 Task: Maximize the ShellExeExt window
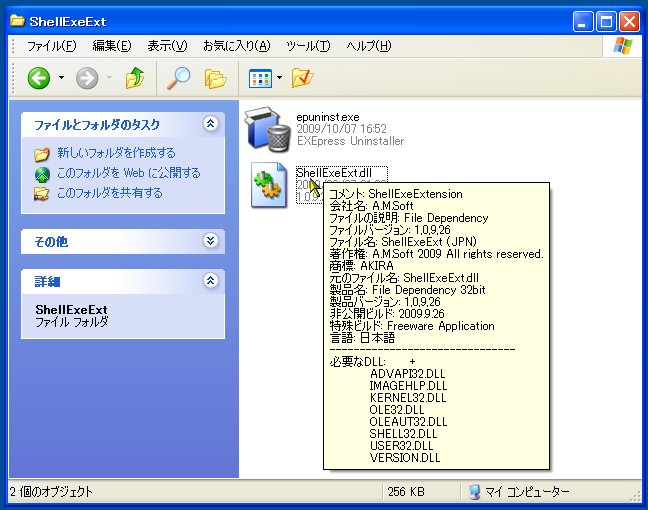pos(606,21)
